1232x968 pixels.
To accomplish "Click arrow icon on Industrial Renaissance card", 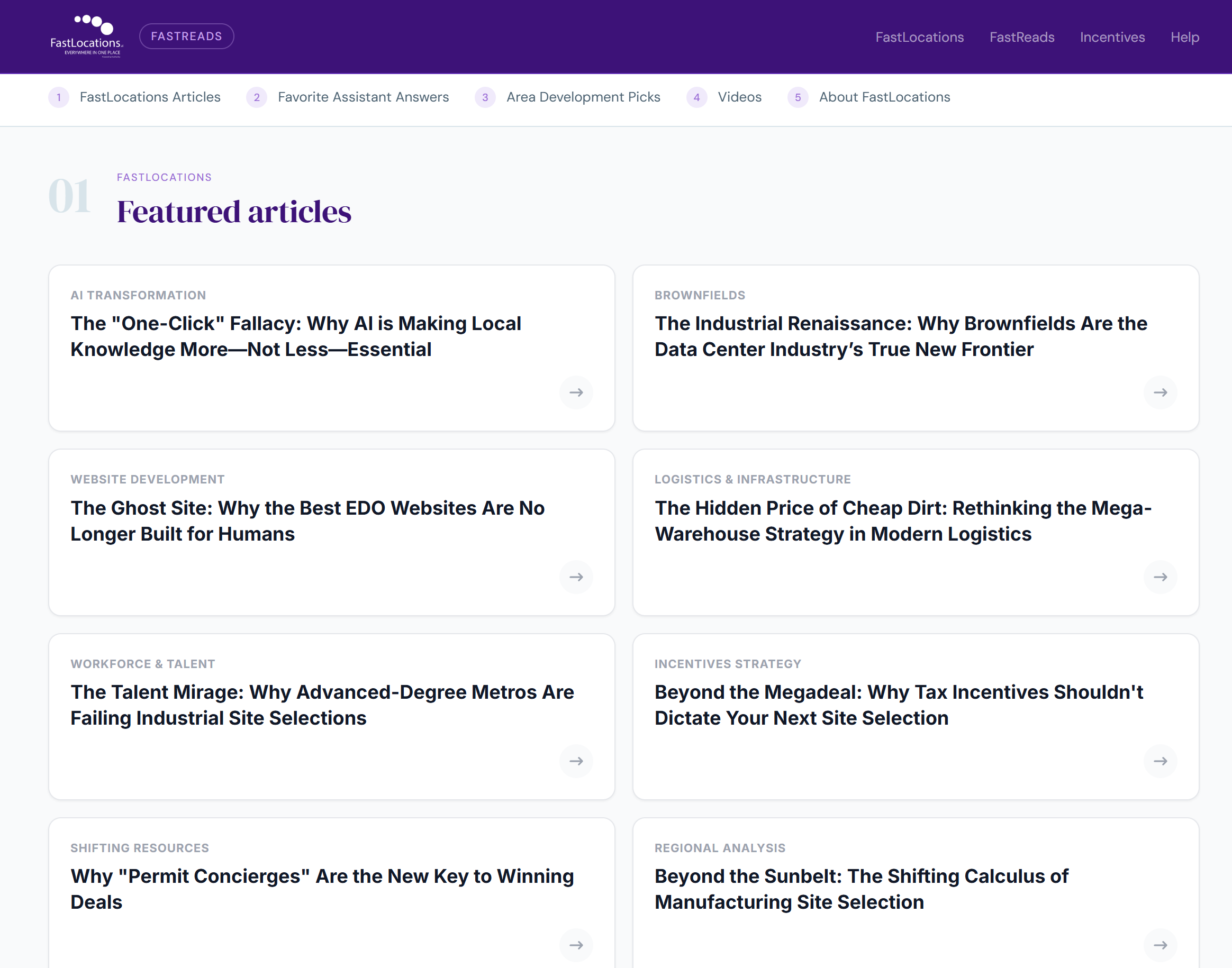I will (x=1160, y=392).
